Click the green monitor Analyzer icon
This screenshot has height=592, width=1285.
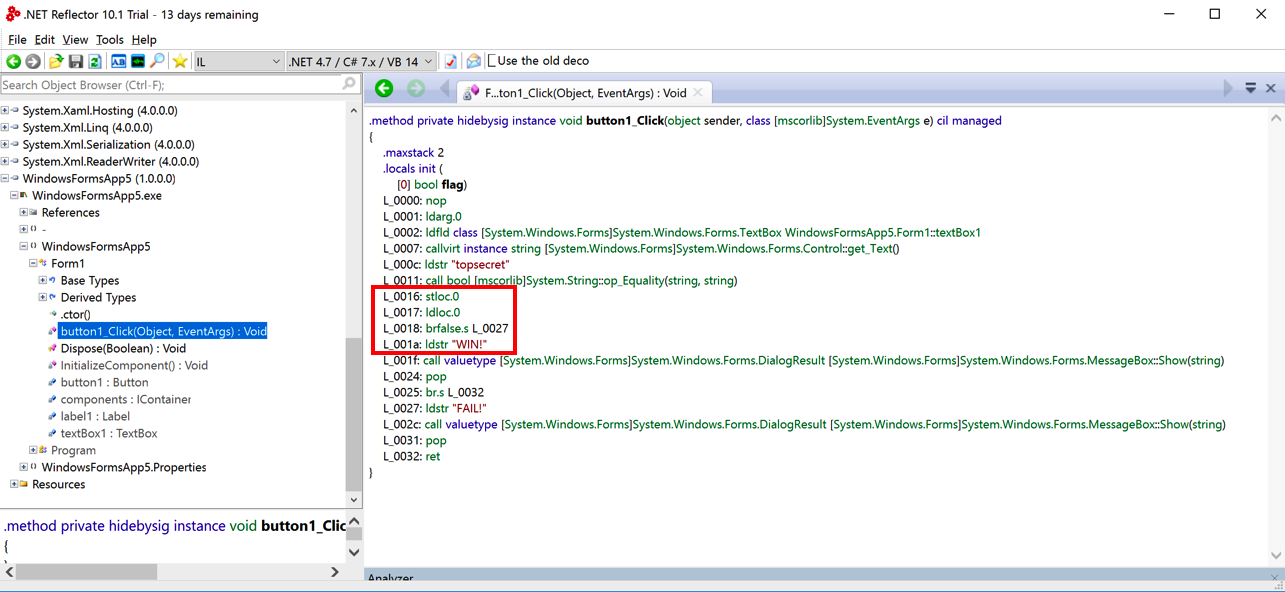(138, 62)
